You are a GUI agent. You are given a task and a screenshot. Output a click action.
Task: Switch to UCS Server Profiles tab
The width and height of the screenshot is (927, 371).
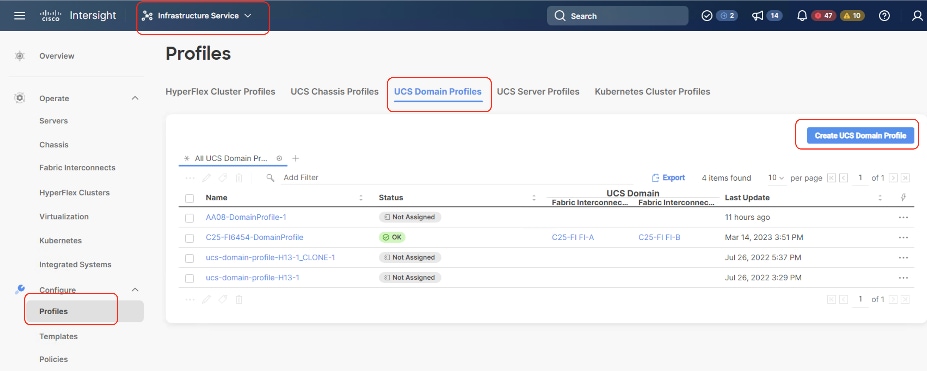point(538,92)
